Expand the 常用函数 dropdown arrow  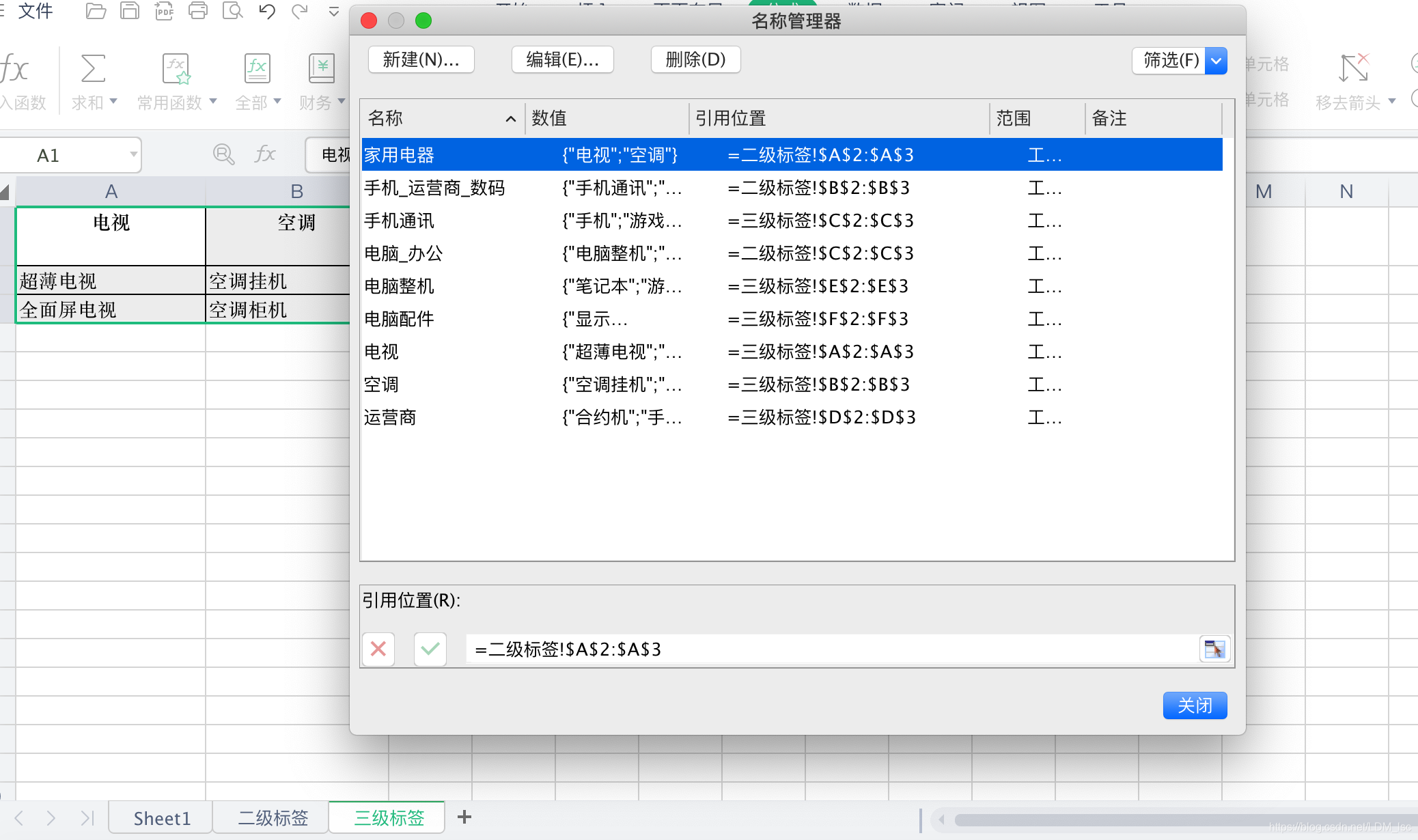[x=213, y=102]
